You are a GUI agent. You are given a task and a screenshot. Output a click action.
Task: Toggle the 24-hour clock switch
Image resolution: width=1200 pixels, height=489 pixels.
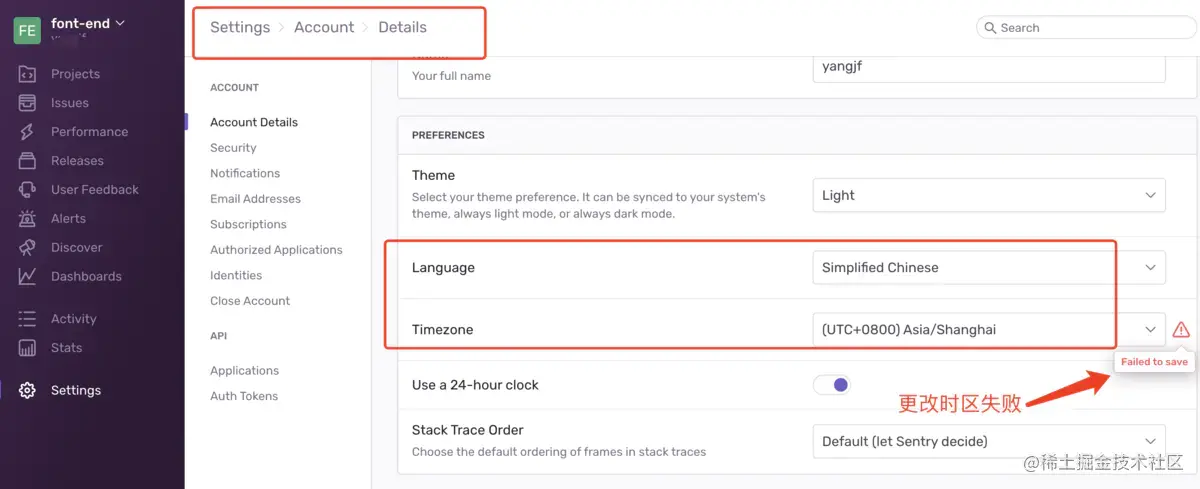click(x=832, y=385)
